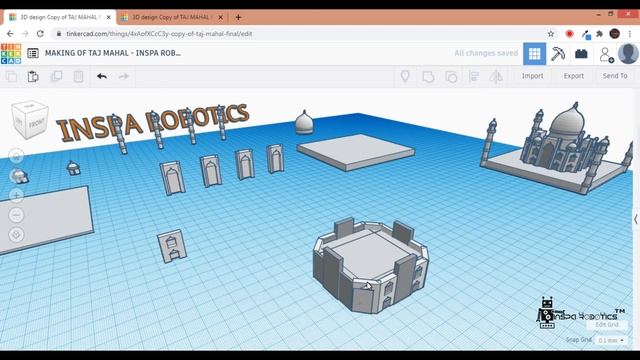
Task: Open the Chrome three-dot menu
Action: 630,34
